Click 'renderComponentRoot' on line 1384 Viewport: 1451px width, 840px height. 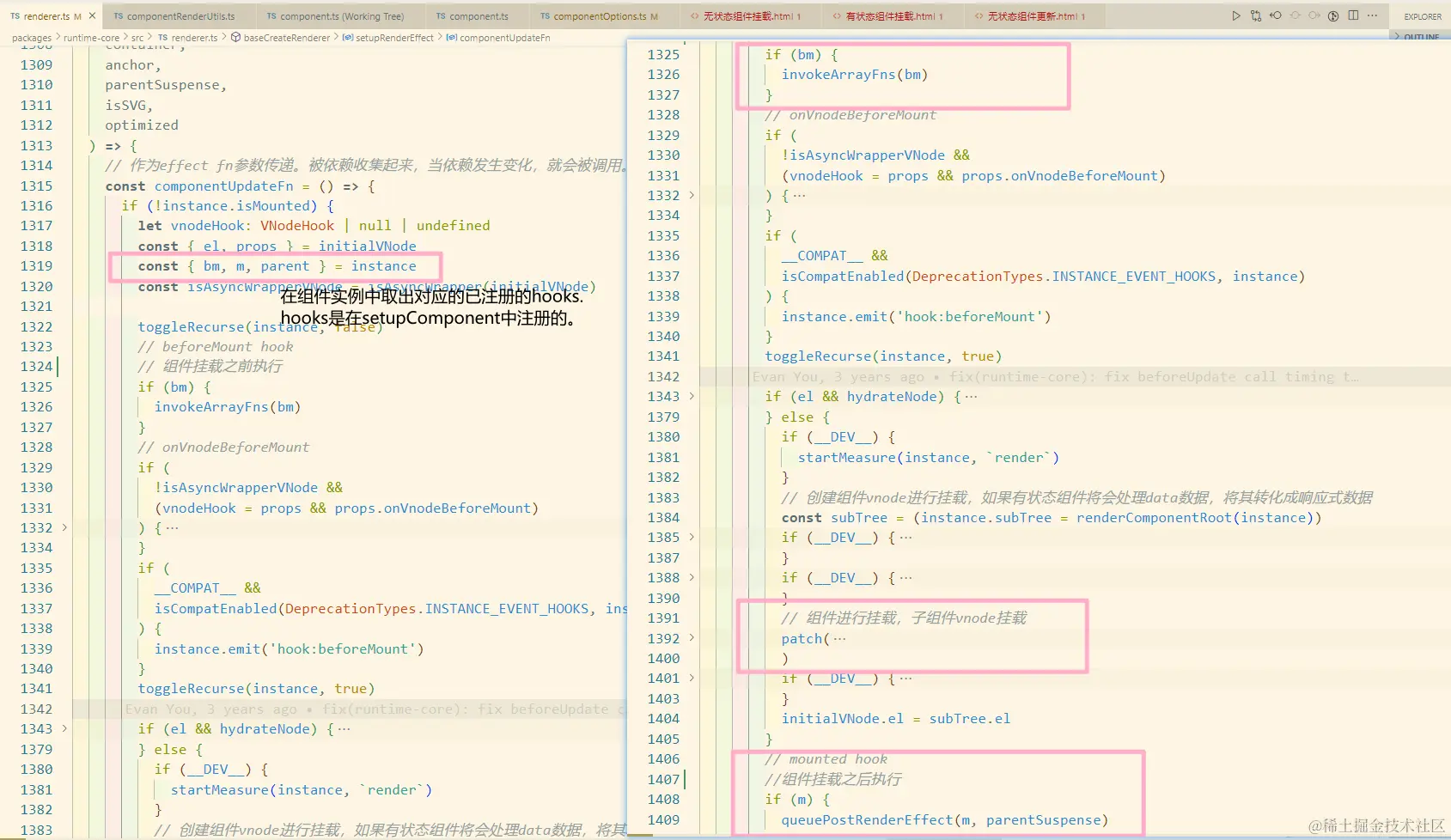(1154, 518)
